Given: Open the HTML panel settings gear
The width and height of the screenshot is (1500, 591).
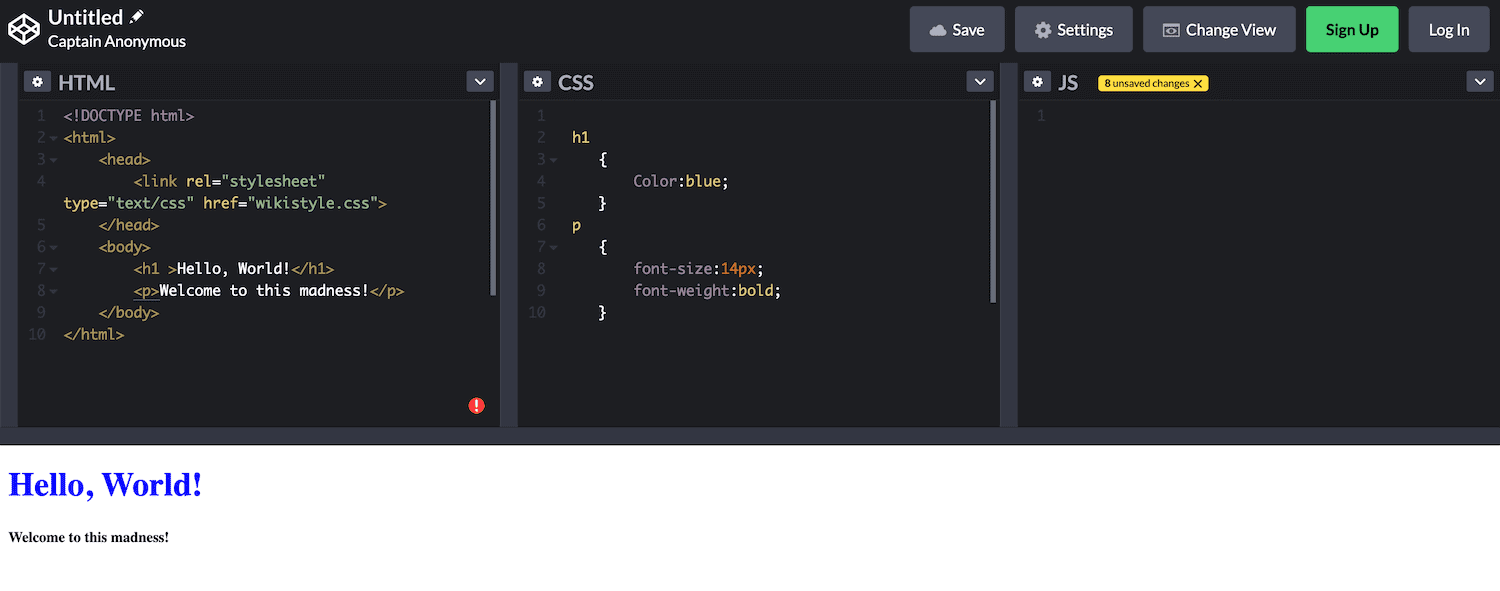Looking at the screenshot, I should [x=37, y=81].
